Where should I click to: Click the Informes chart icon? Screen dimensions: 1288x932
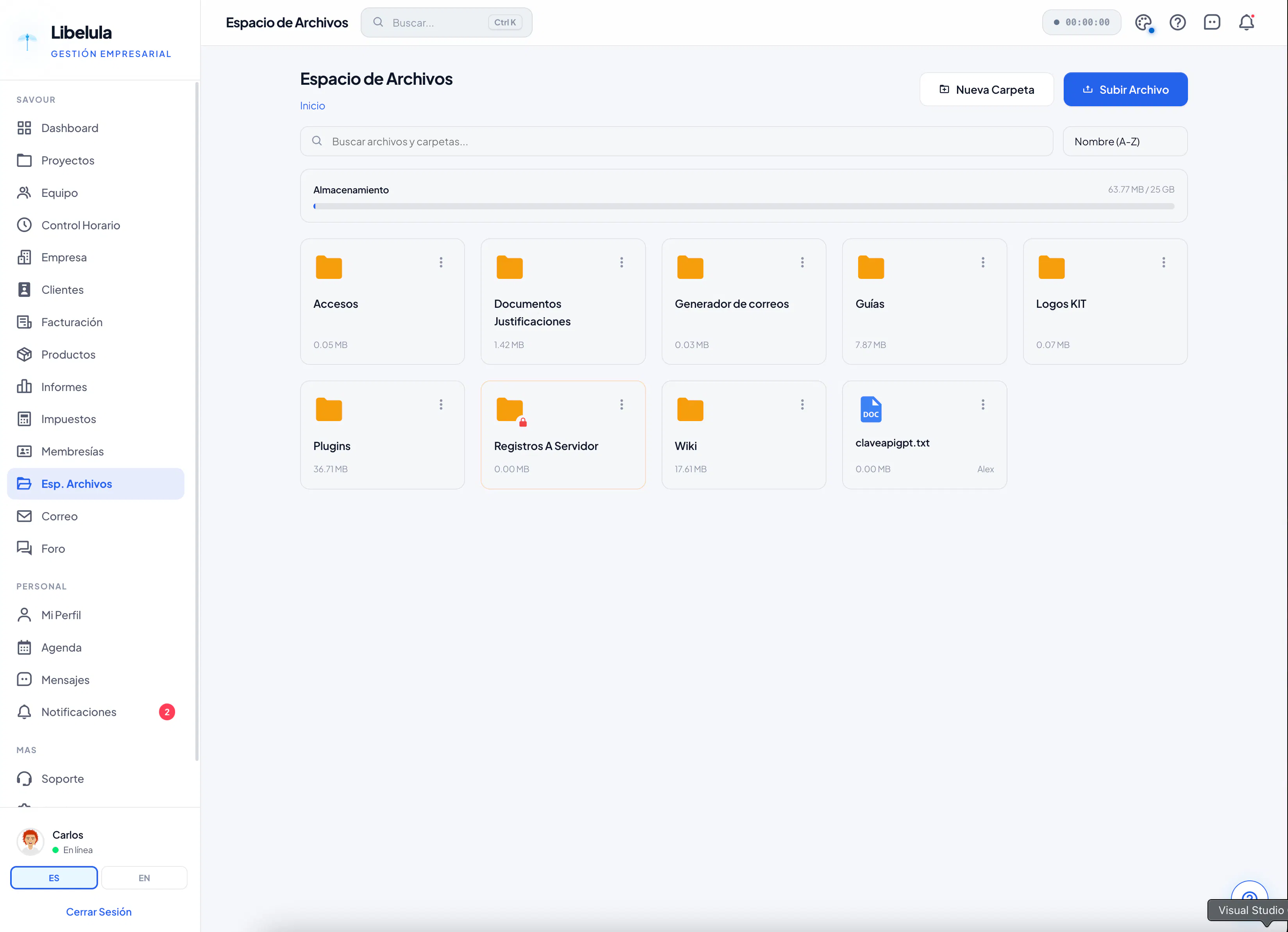tap(24, 387)
